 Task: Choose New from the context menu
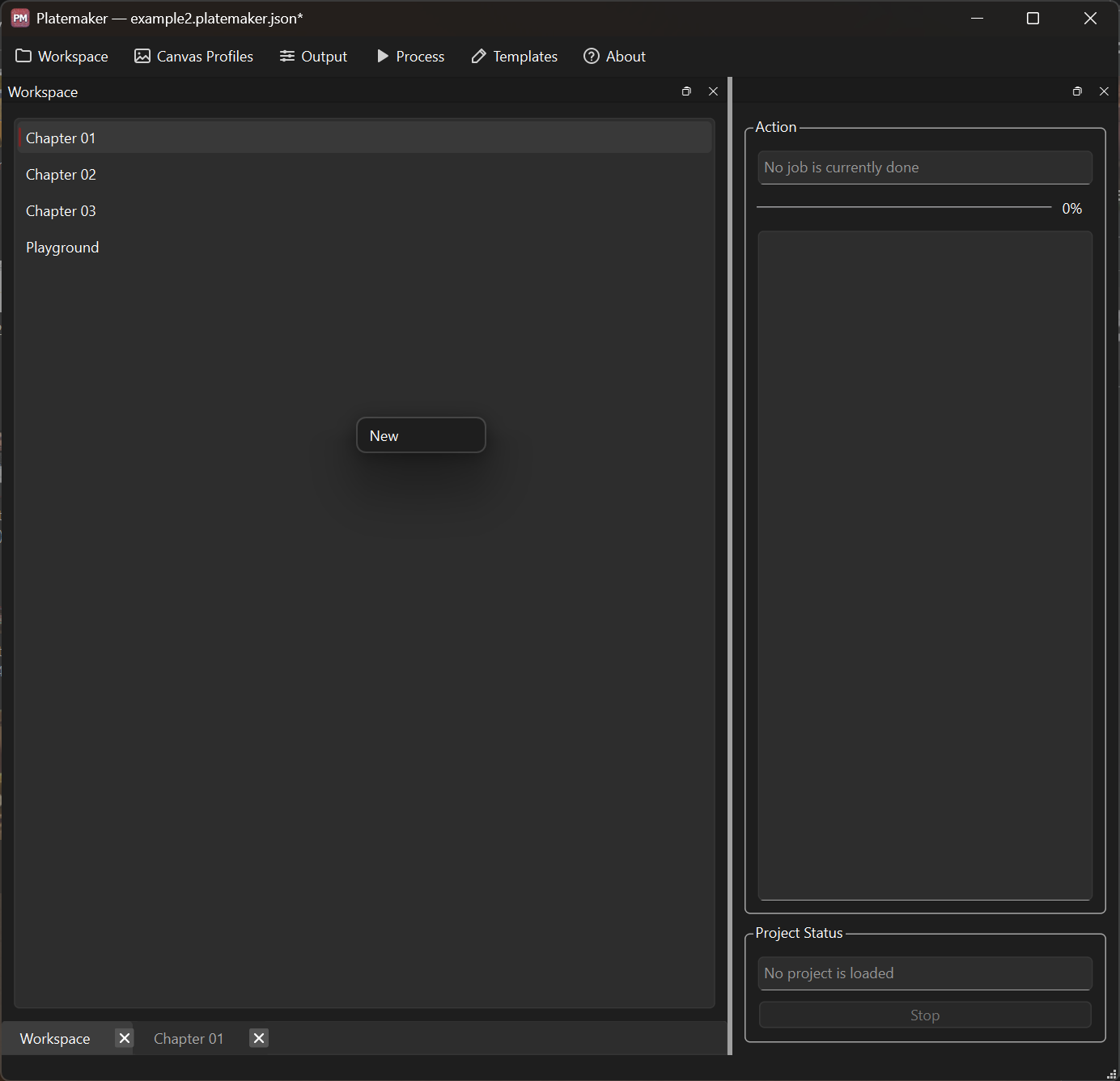[x=421, y=435]
